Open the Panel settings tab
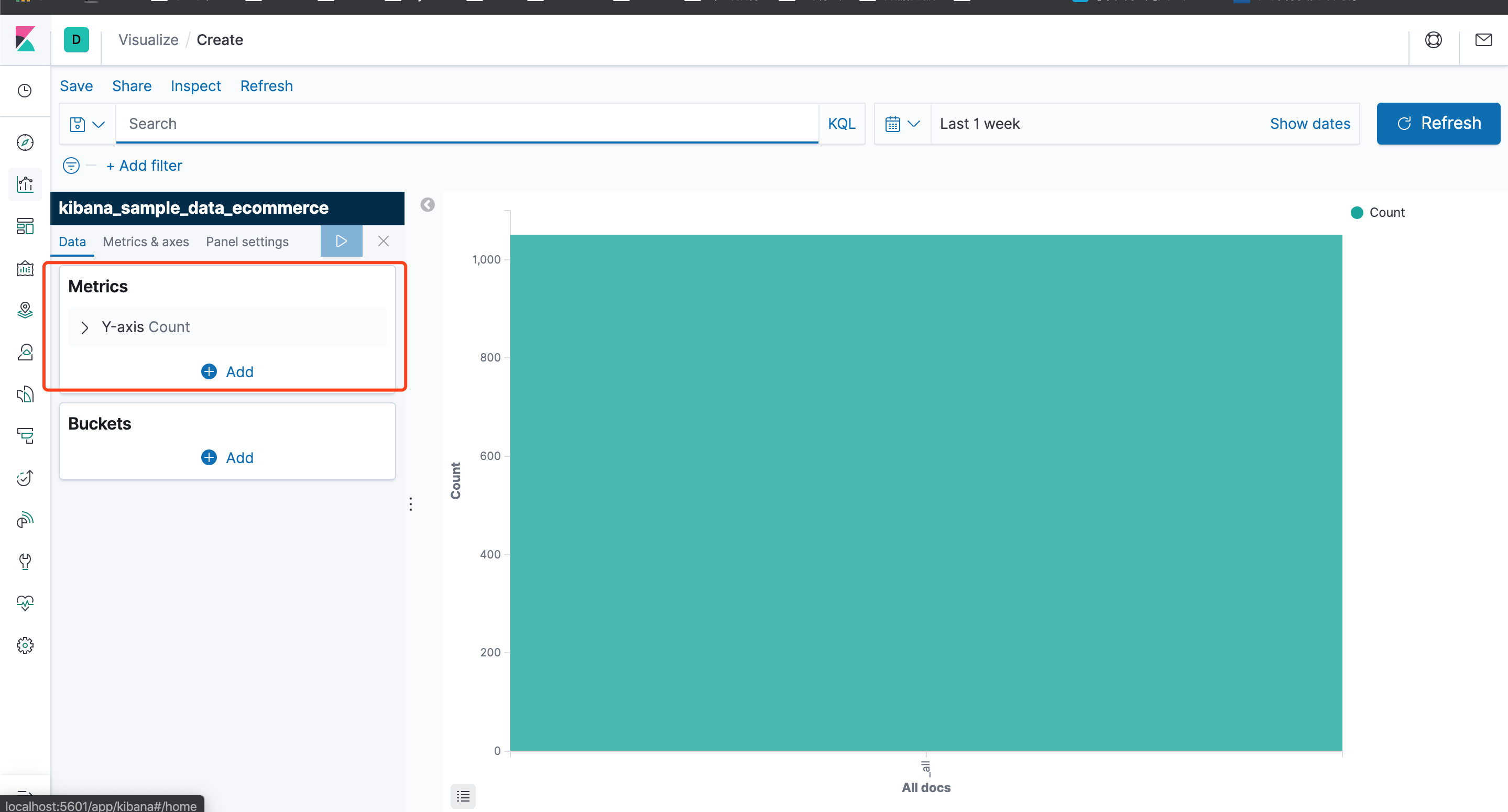Screen dimensions: 1508x812 click(247, 242)
